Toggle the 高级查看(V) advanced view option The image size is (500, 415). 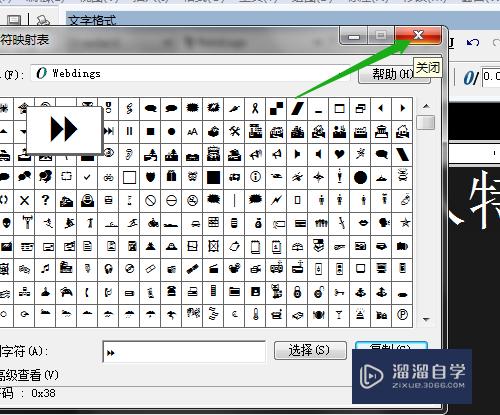[x=29, y=375]
